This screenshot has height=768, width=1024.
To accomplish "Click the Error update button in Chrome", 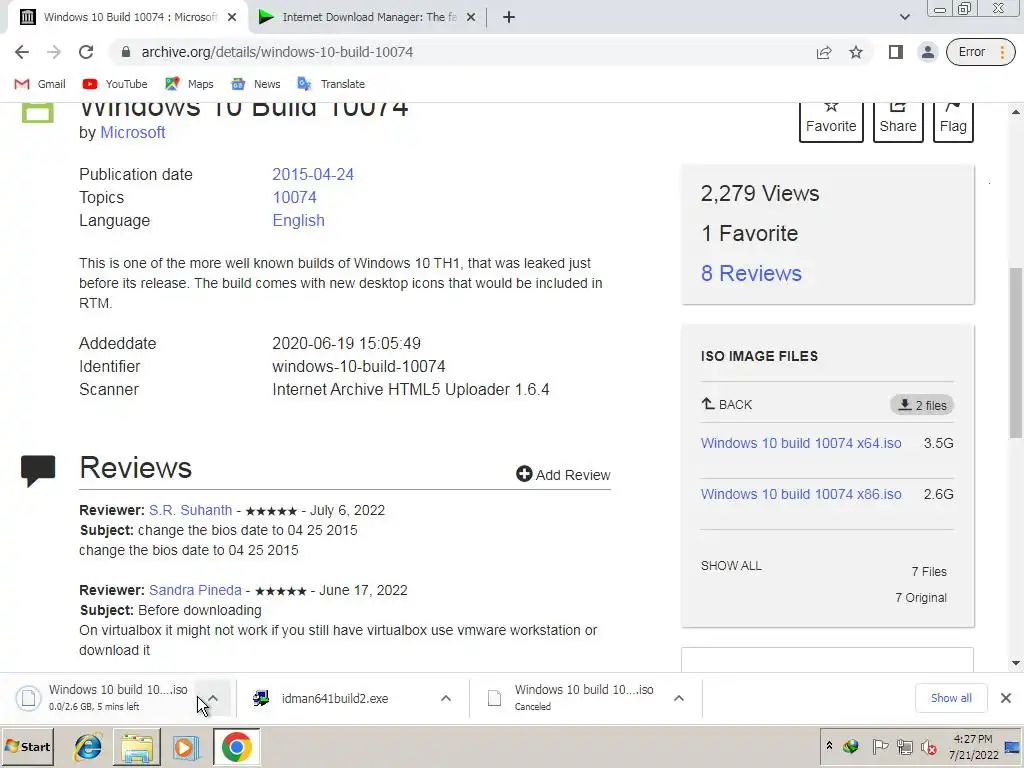I will (980, 52).
